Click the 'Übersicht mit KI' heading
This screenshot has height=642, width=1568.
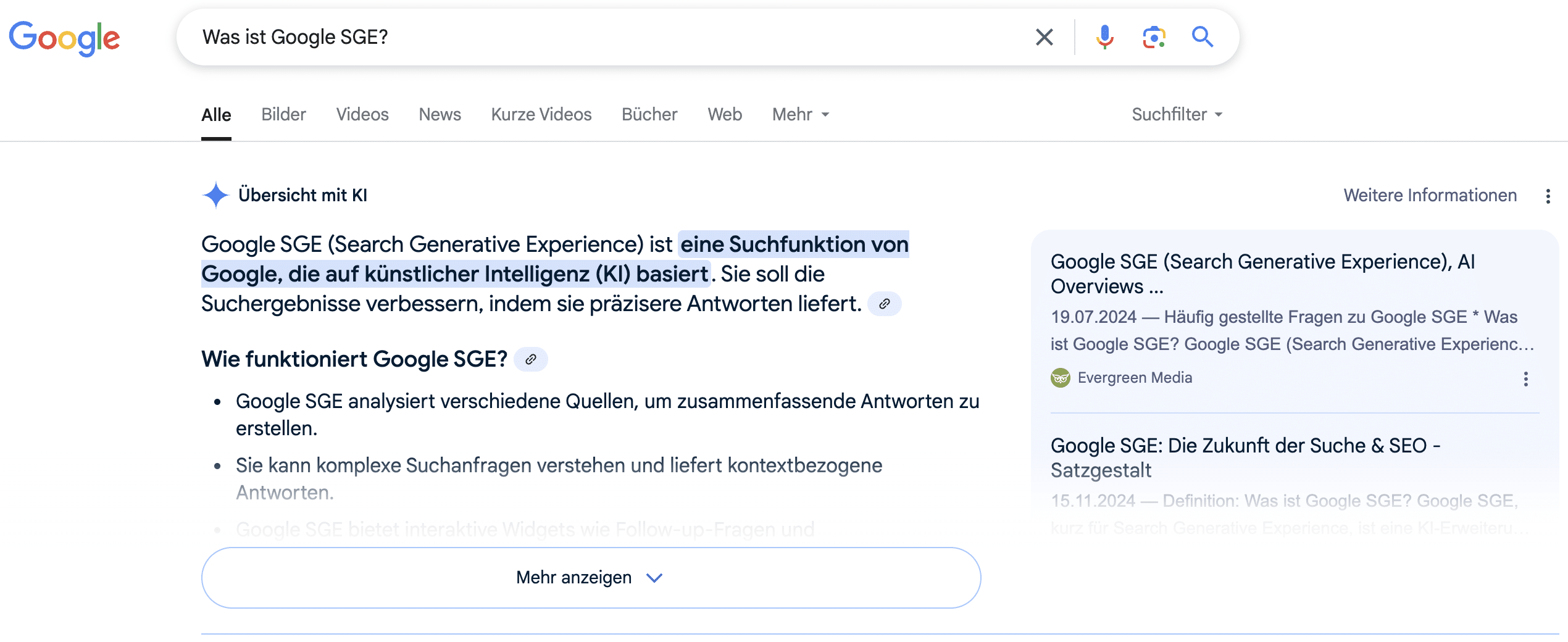tap(302, 196)
